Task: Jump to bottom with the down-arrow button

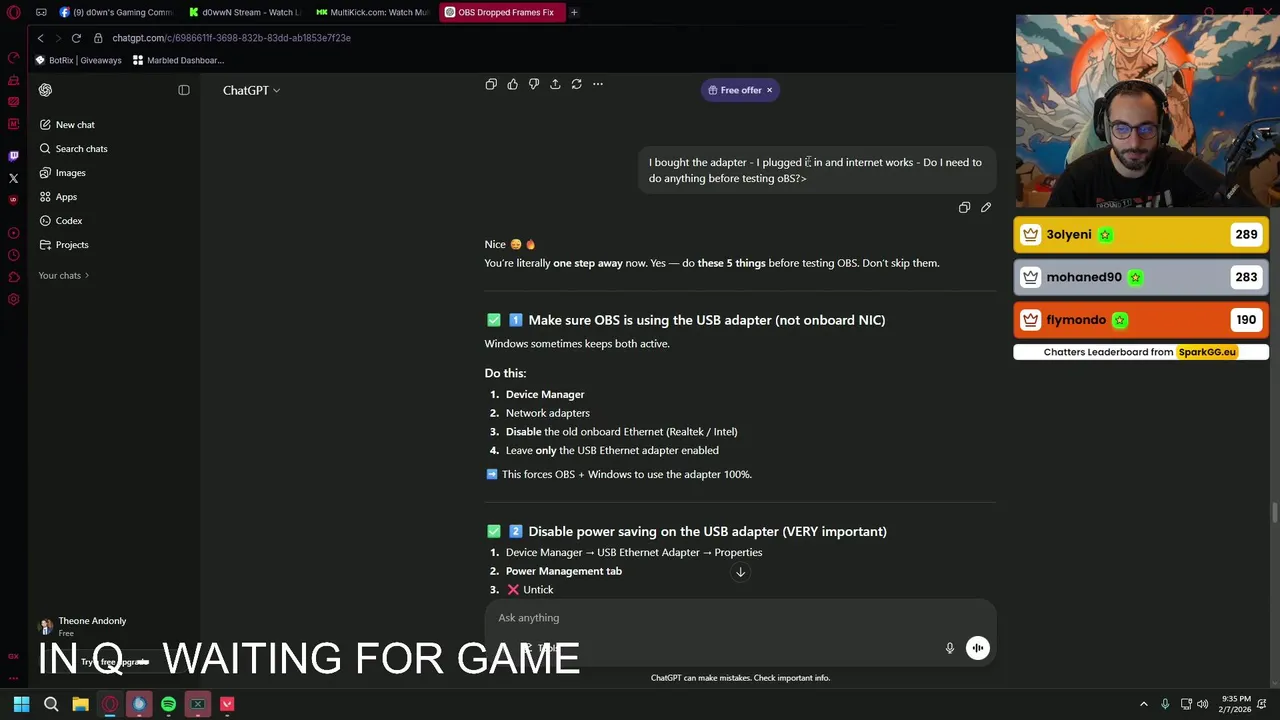Action: pyautogui.click(x=740, y=572)
